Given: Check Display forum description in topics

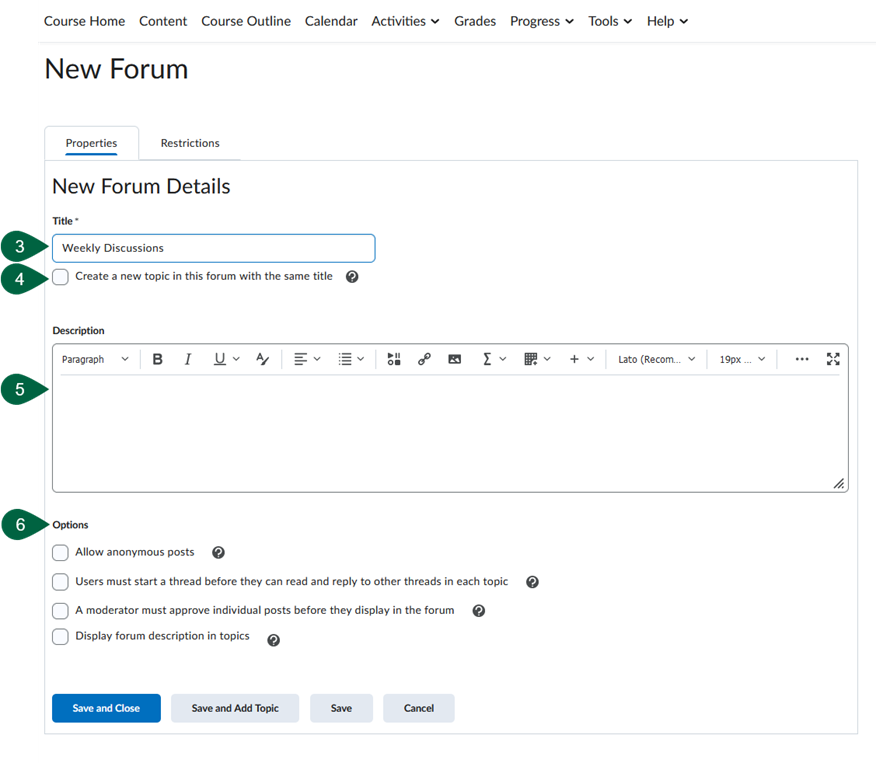Looking at the screenshot, I should (x=60, y=637).
